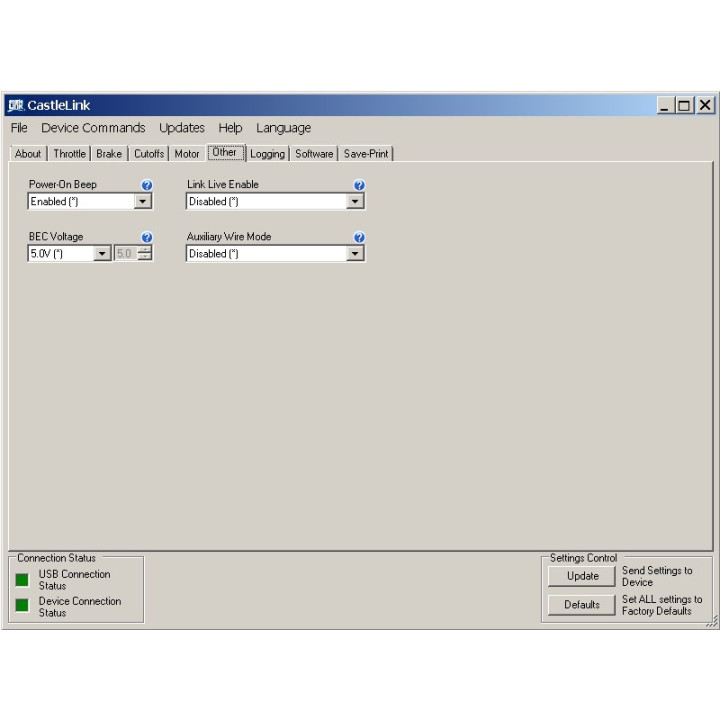The height and width of the screenshot is (720, 720).
Task: Open help for Auxiliary Wire Mode
Action: (359, 237)
